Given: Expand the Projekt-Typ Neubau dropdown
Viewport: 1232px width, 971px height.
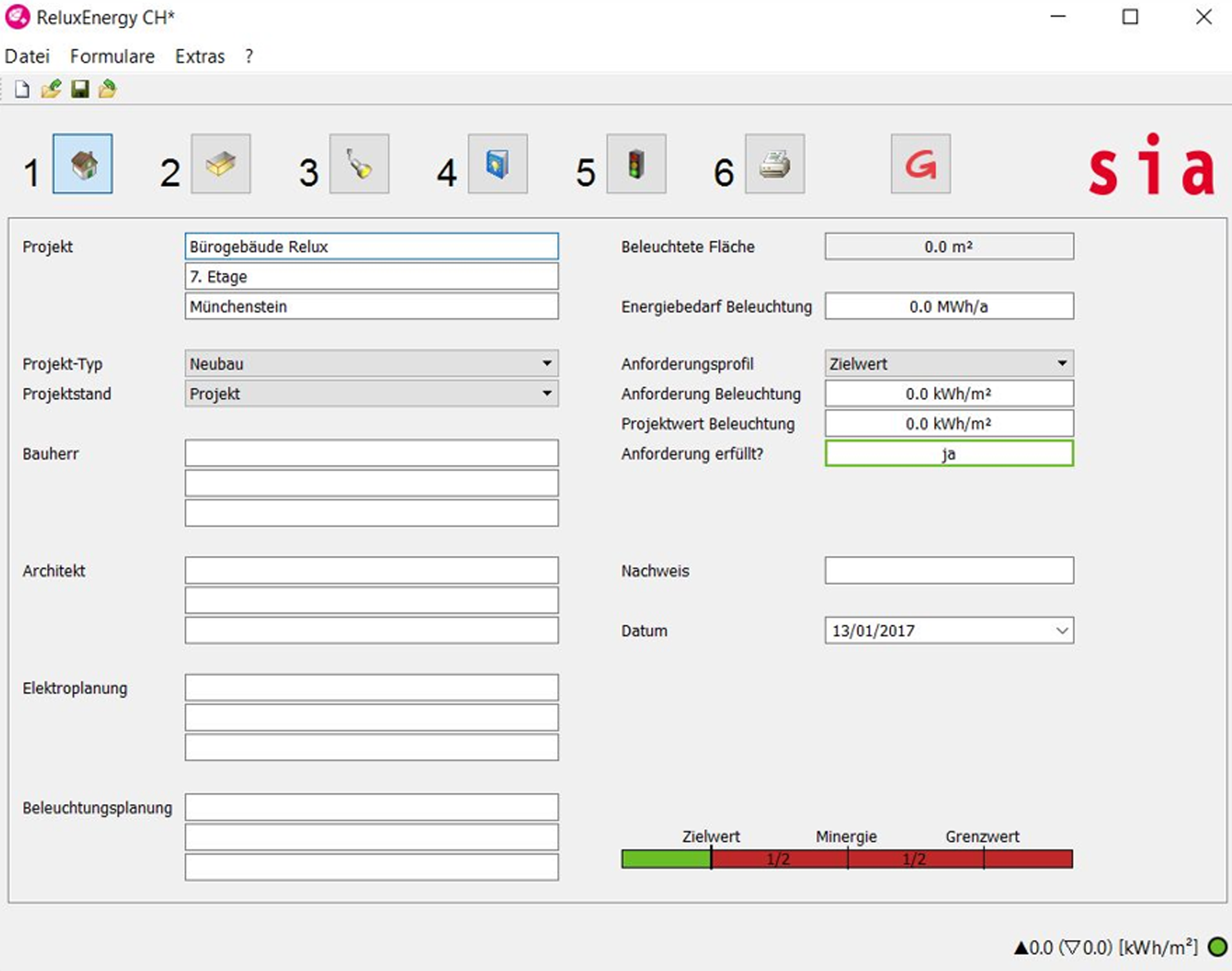Looking at the screenshot, I should click(547, 363).
